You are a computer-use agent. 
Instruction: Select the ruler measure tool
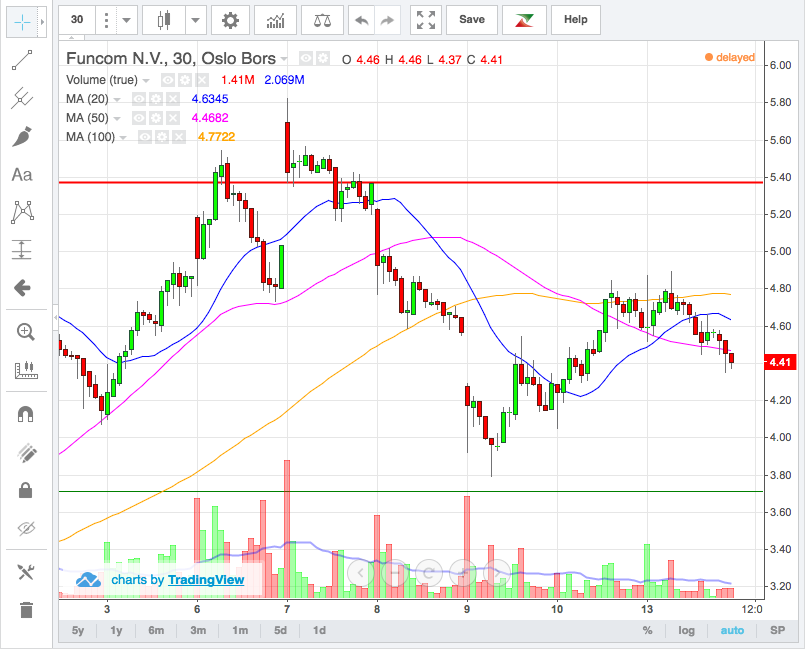pyautogui.click(x=25, y=370)
